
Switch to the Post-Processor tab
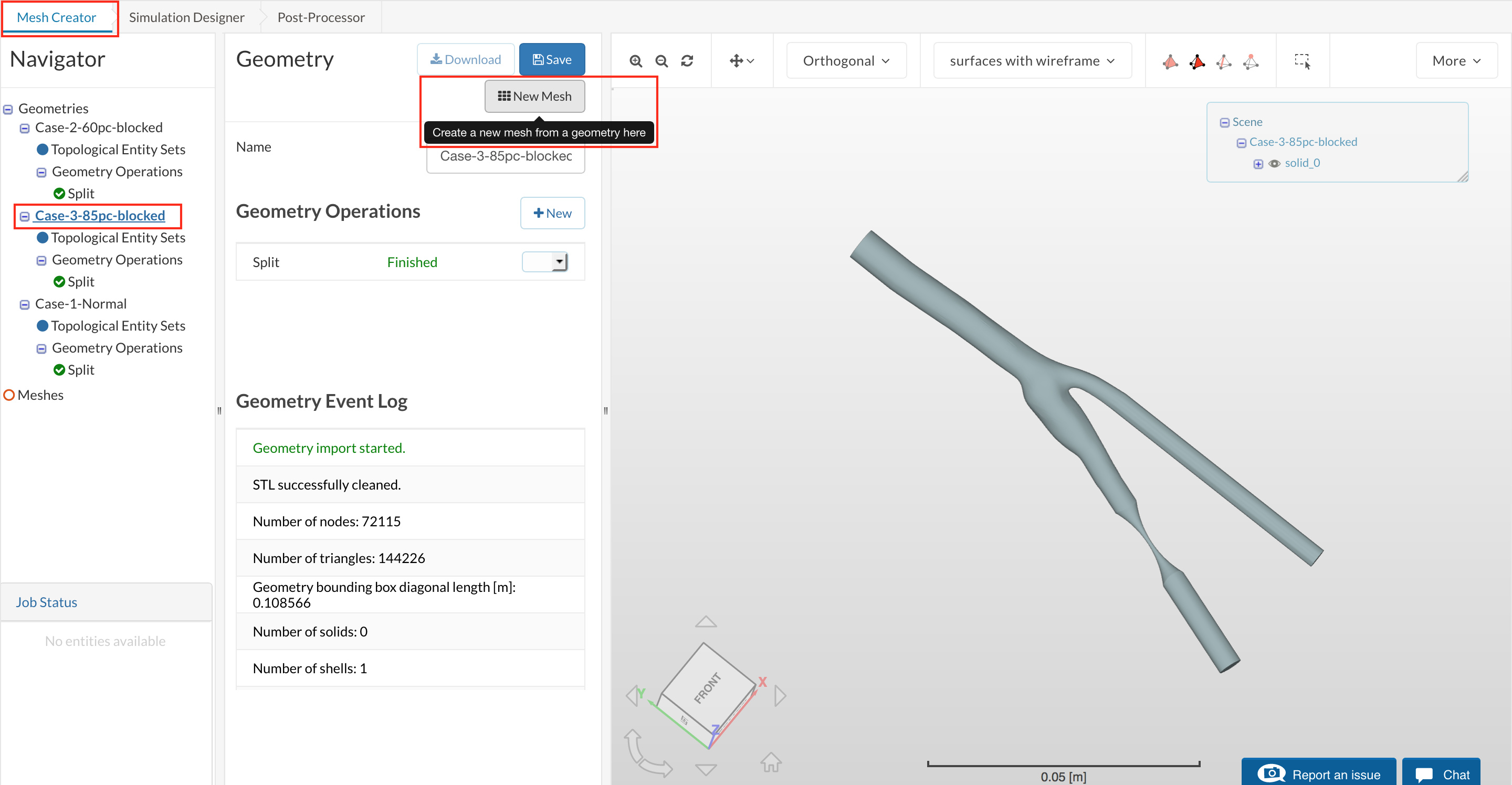tap(320, 17)
